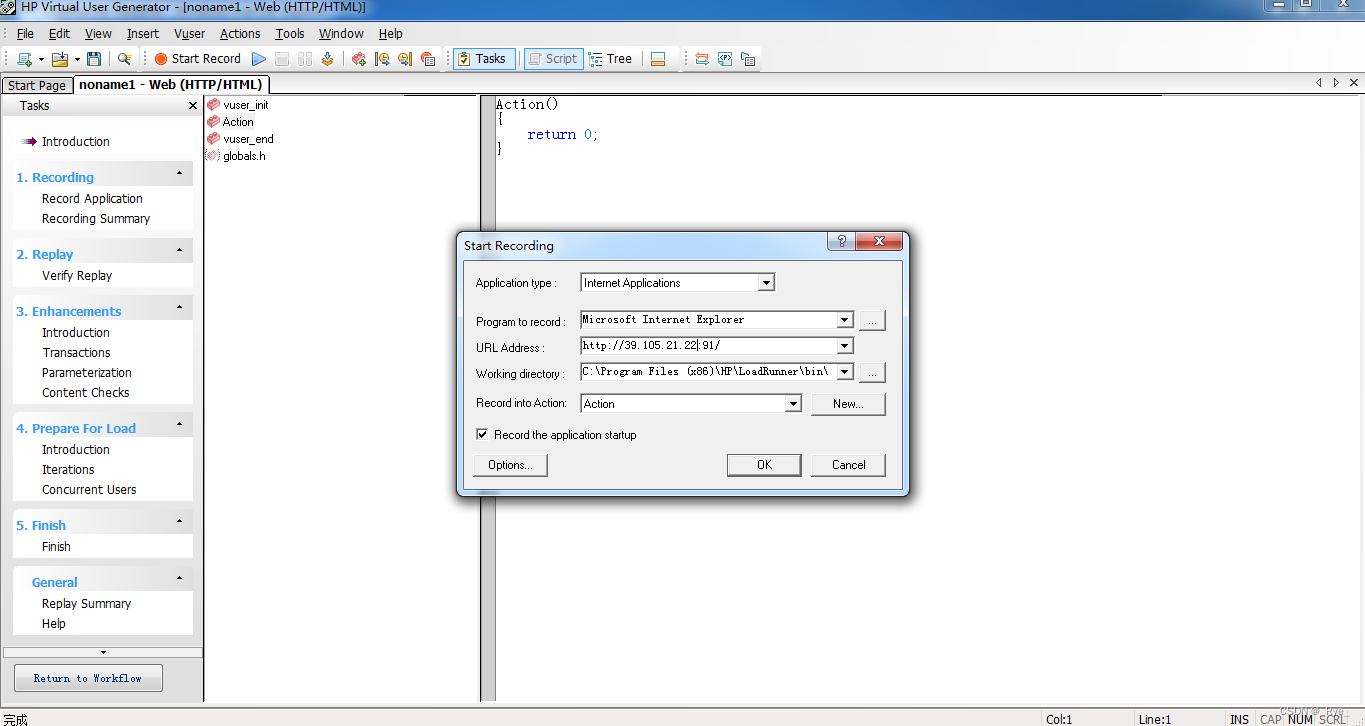Open the Actions menu
This screenshot has width=1365, height=726.
pos(240,33)
